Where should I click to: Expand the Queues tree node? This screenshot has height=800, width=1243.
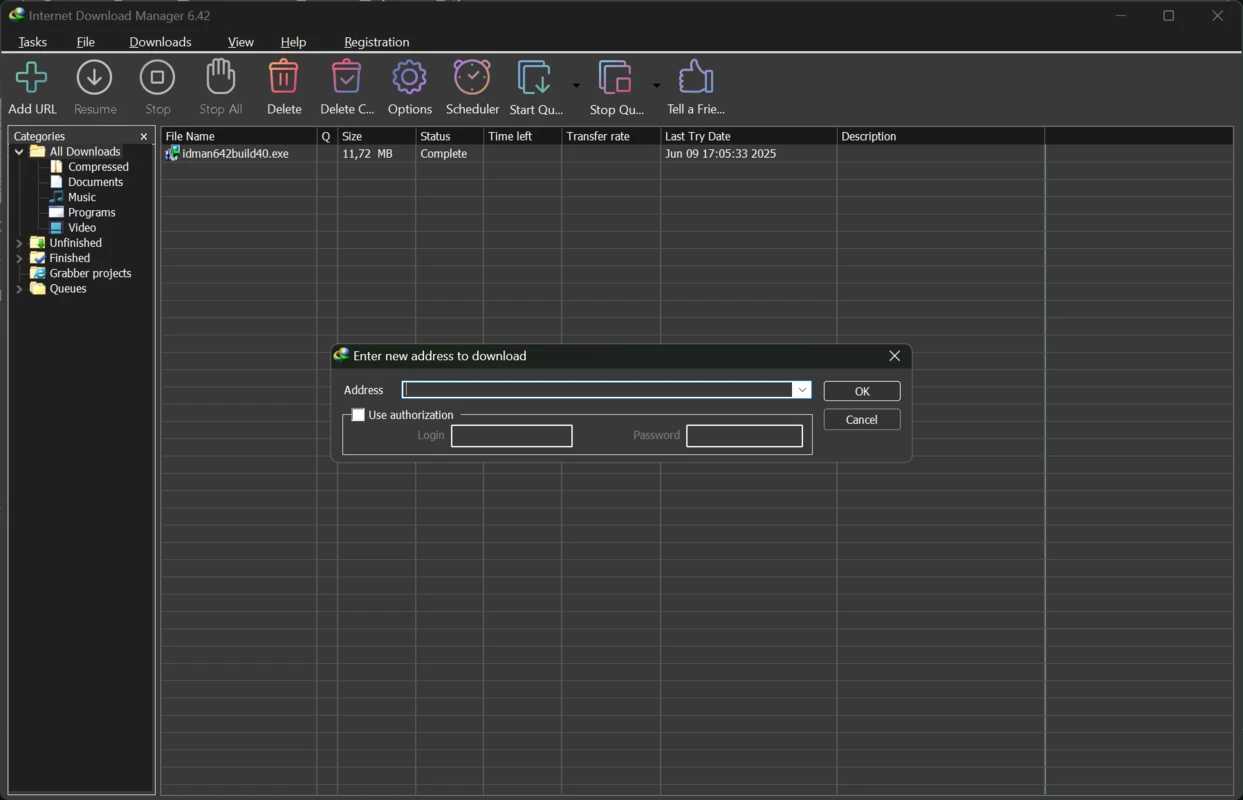pyautogui.click(x=19, y=289)
